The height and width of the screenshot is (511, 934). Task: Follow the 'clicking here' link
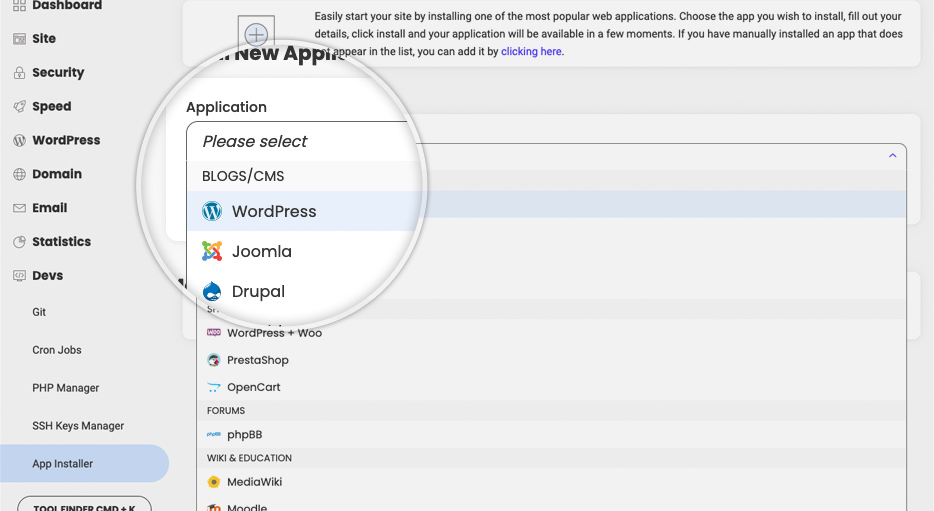tap(531, 51)
